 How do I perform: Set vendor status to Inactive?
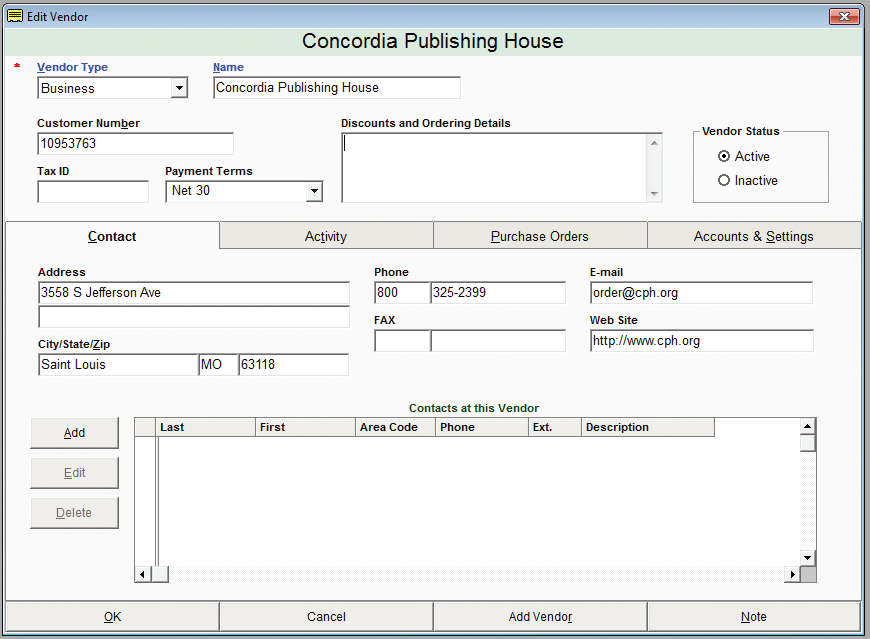(725, 181)
